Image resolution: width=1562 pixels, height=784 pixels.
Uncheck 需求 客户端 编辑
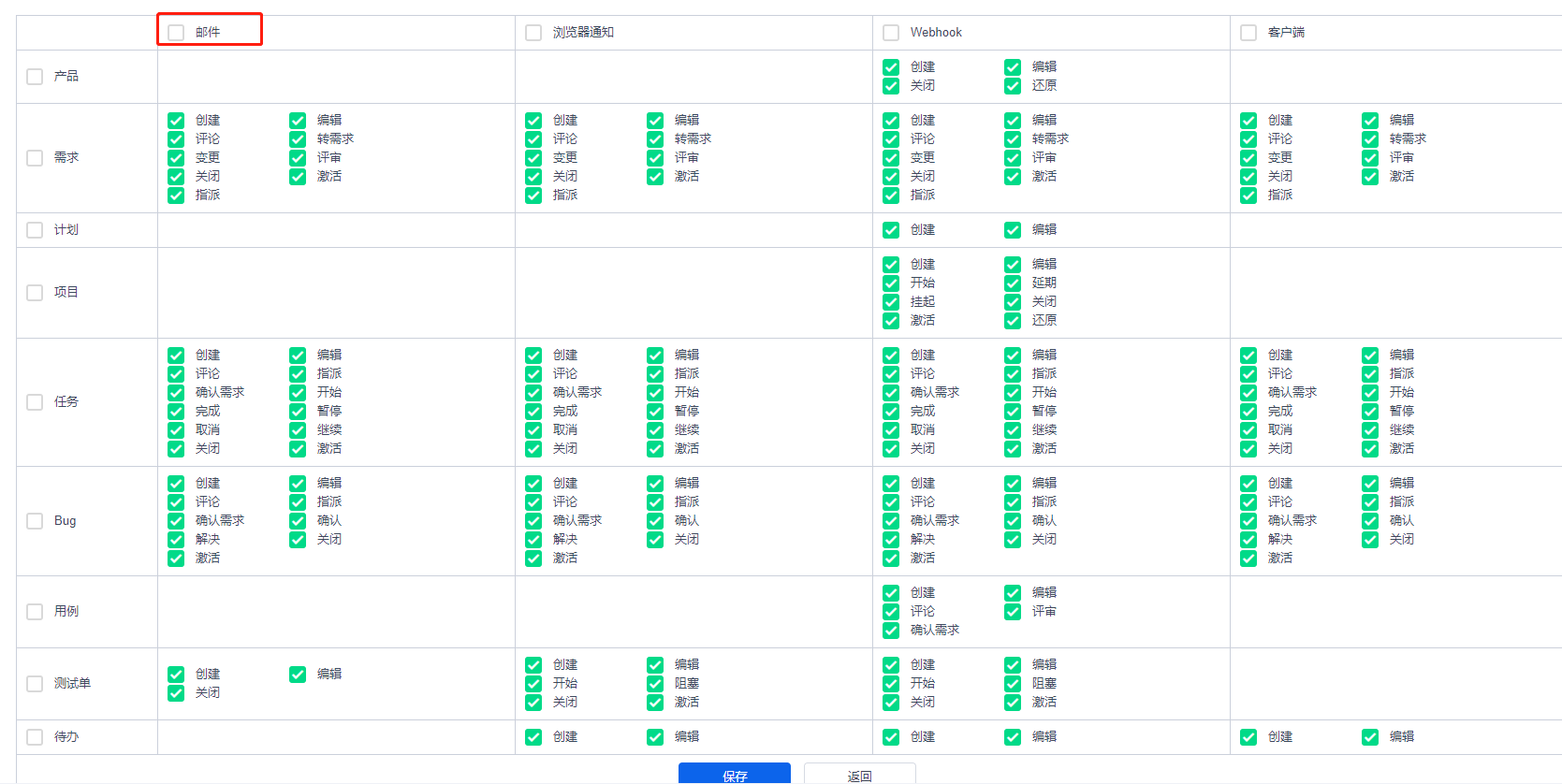click(1370, 121)
